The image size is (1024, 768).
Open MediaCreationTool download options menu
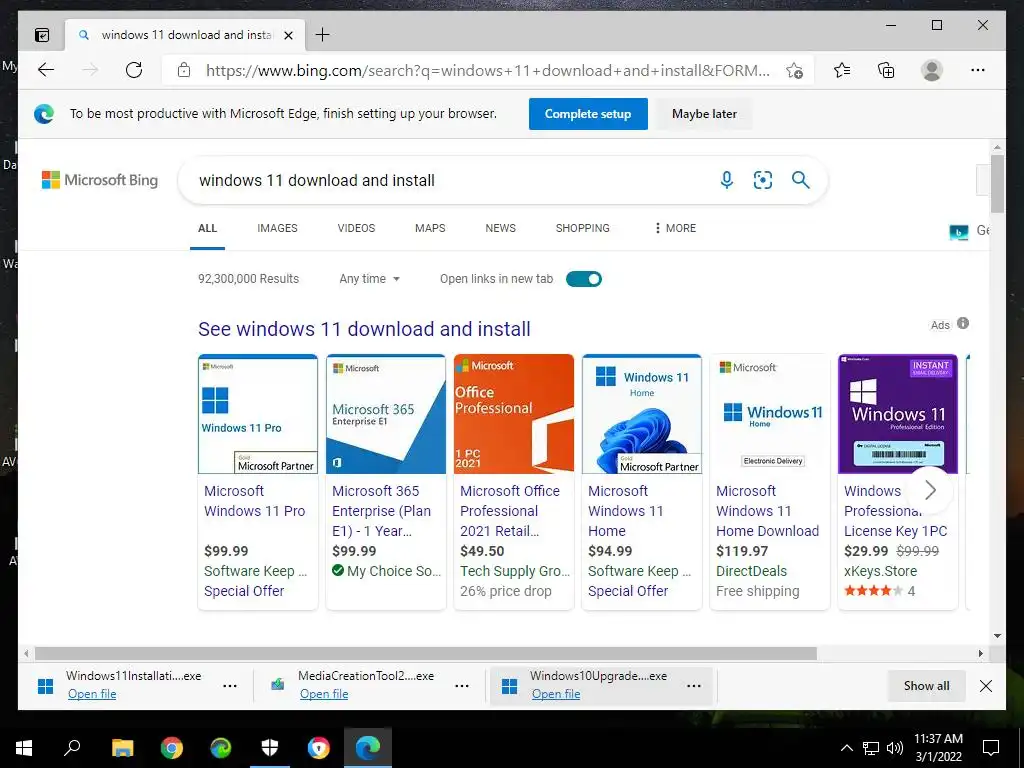click(462, 686)
